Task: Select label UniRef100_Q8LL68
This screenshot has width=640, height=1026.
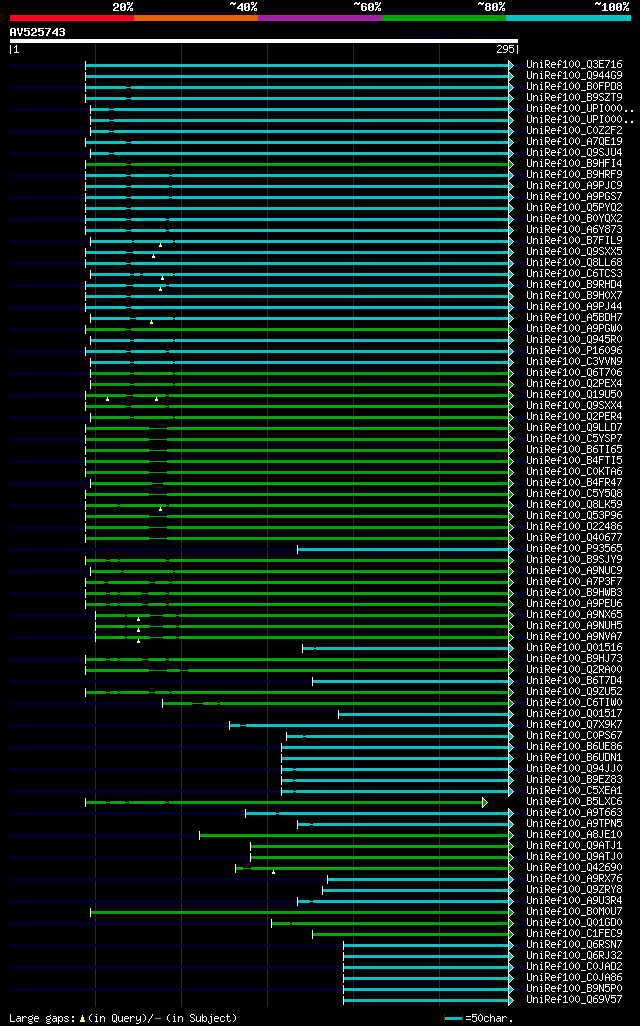Action: tap(575, 262)
